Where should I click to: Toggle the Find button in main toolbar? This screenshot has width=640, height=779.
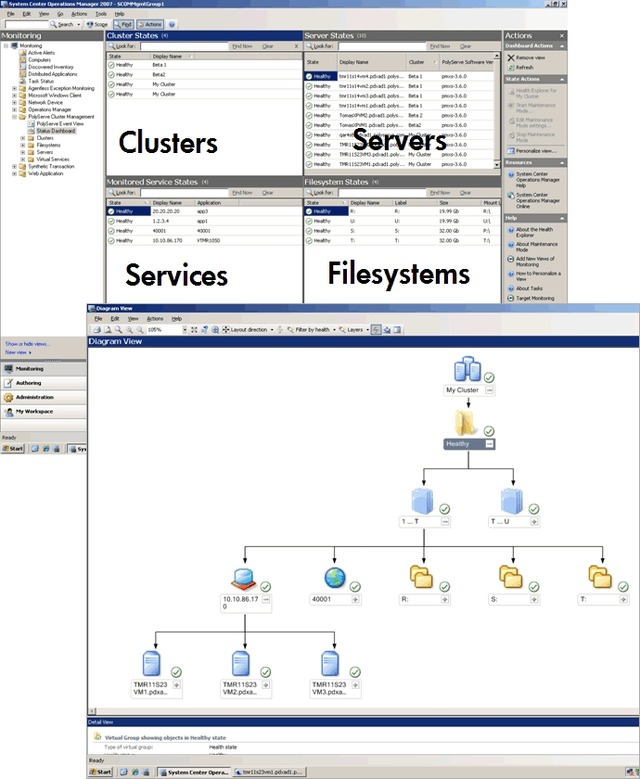point(123,24)
